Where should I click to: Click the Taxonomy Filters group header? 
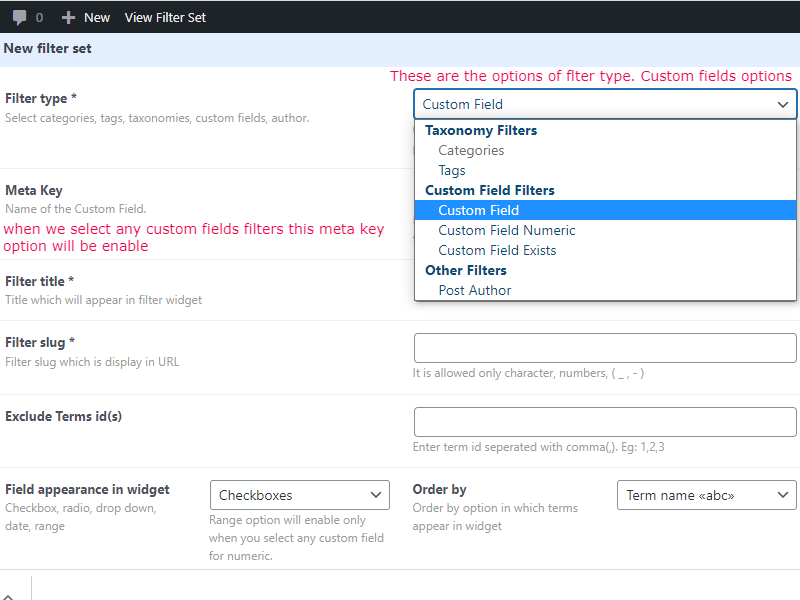pyautogui.click(x=481, y=131)
